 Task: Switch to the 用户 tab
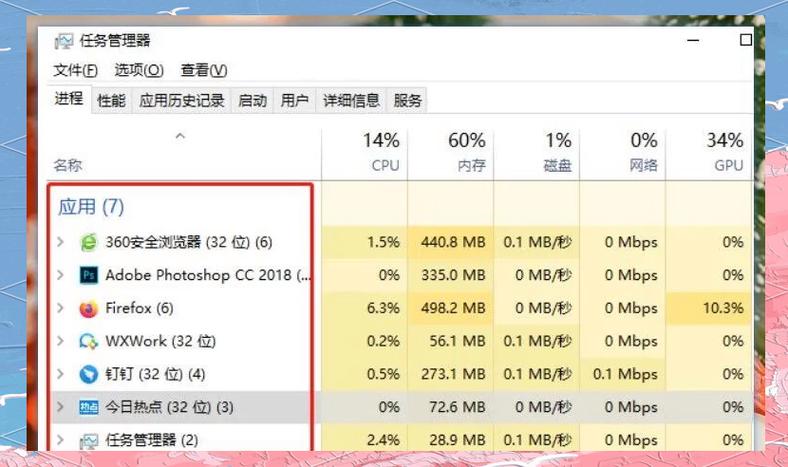click(294, 101)
